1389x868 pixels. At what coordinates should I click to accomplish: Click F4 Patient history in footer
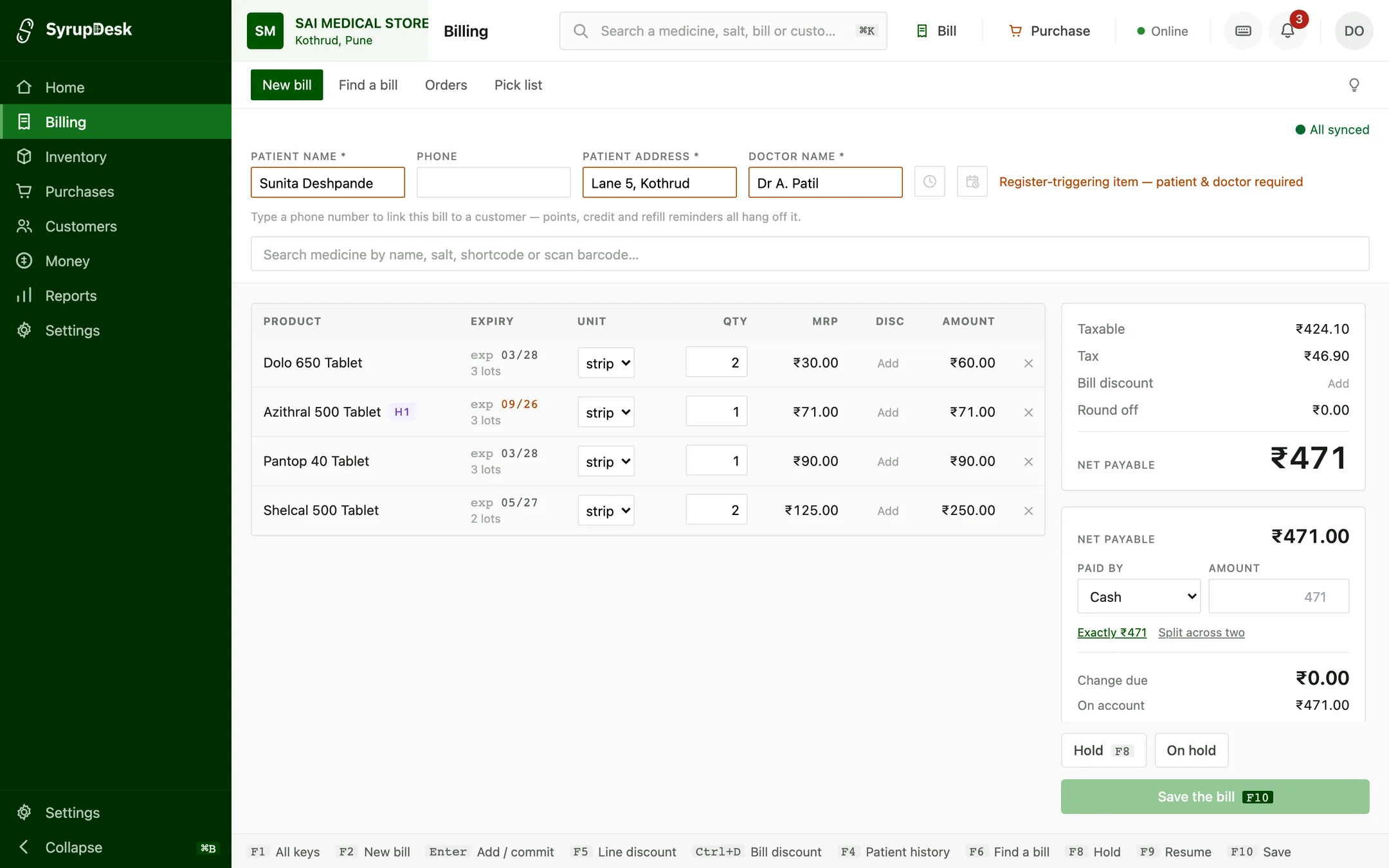point(895,852)
